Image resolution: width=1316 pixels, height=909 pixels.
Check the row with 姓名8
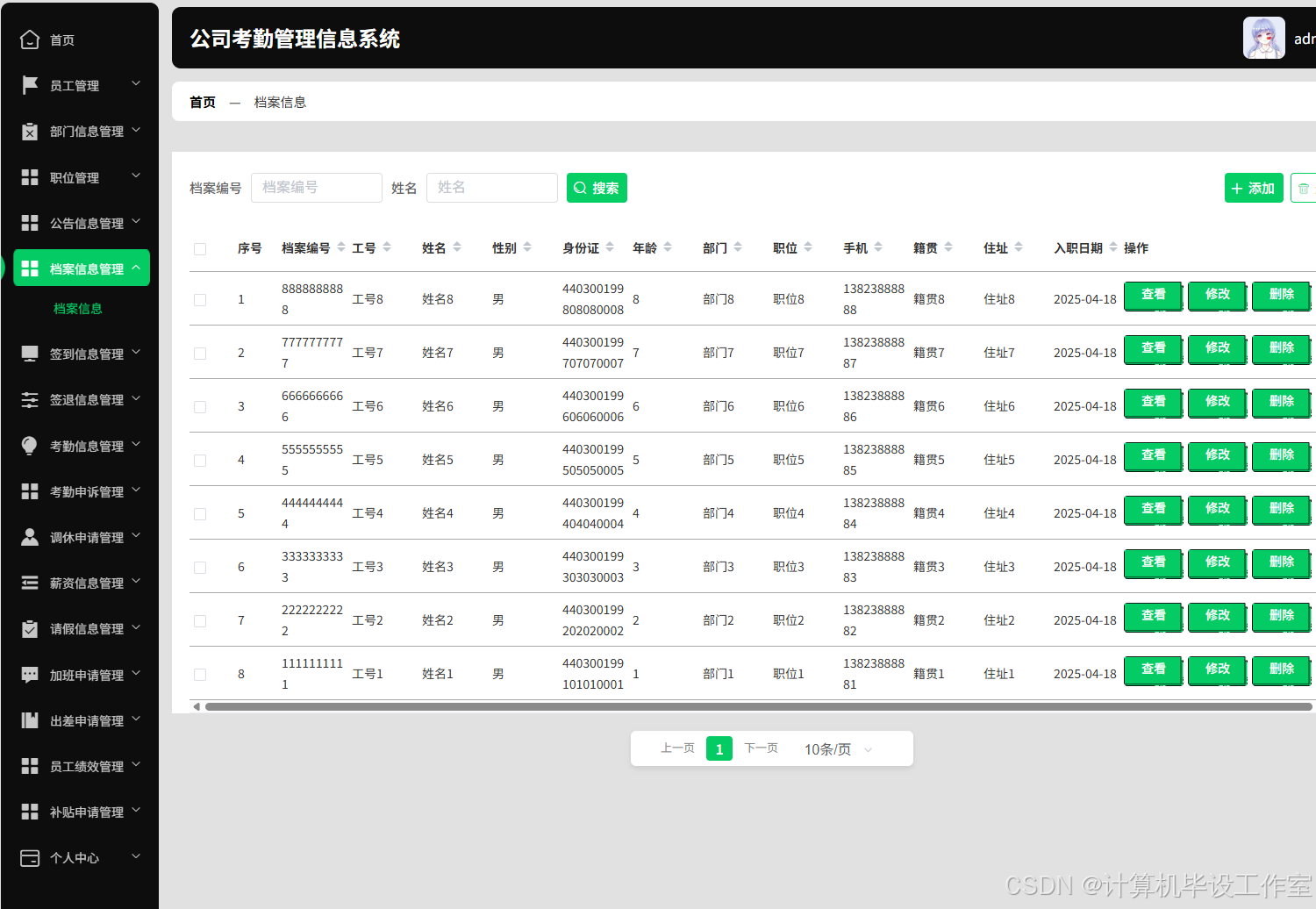200,299
